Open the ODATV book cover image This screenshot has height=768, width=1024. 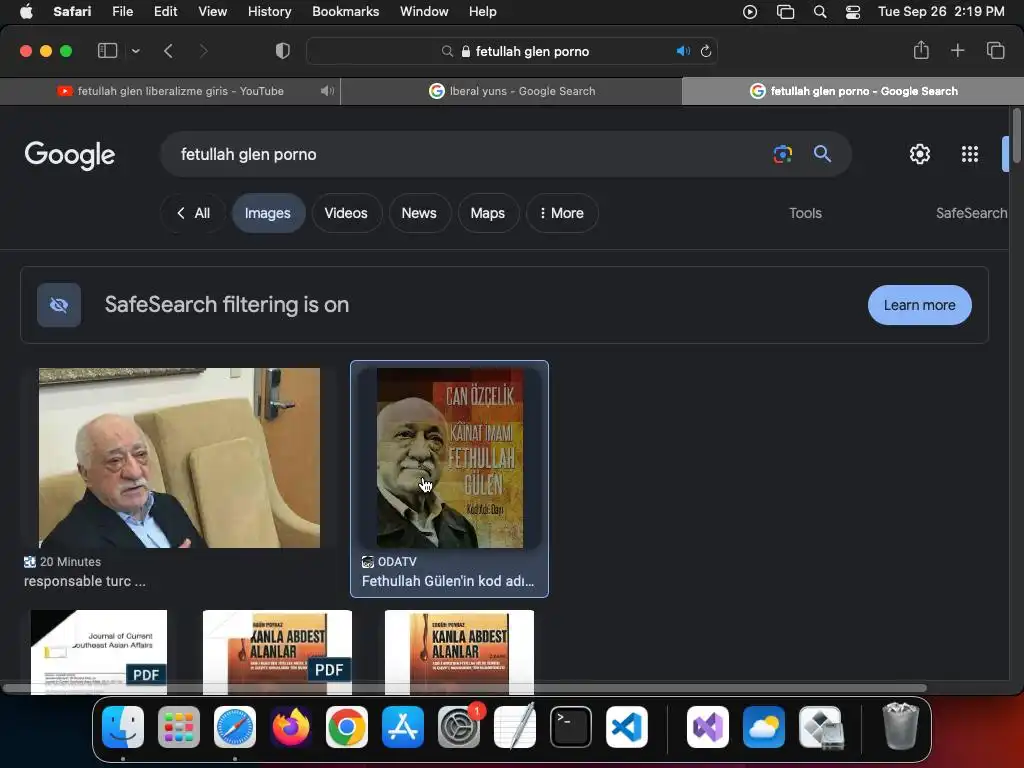(x=450, y=458)
